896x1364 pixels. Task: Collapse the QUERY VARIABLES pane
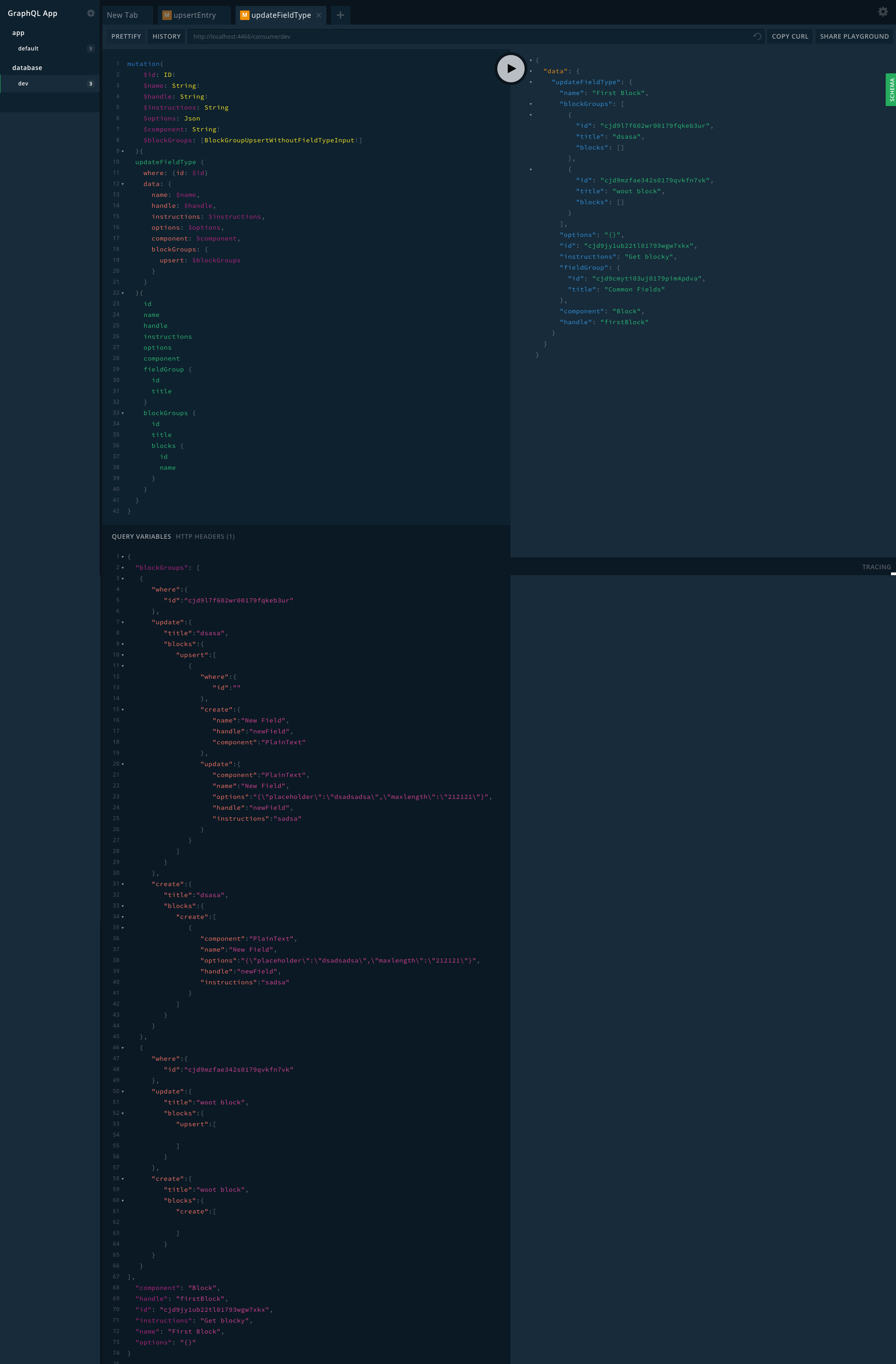141,537
